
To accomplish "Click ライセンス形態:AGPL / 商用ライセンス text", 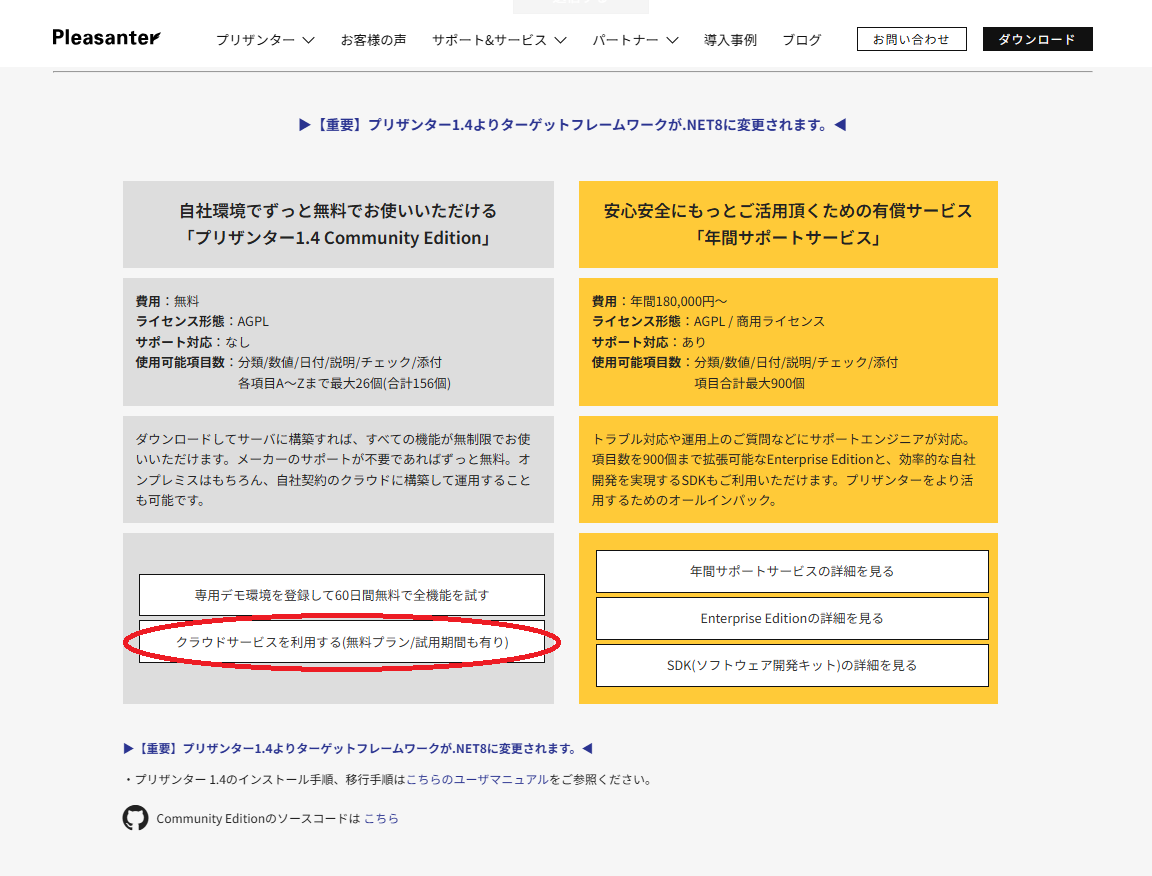I will click(708, 321).
